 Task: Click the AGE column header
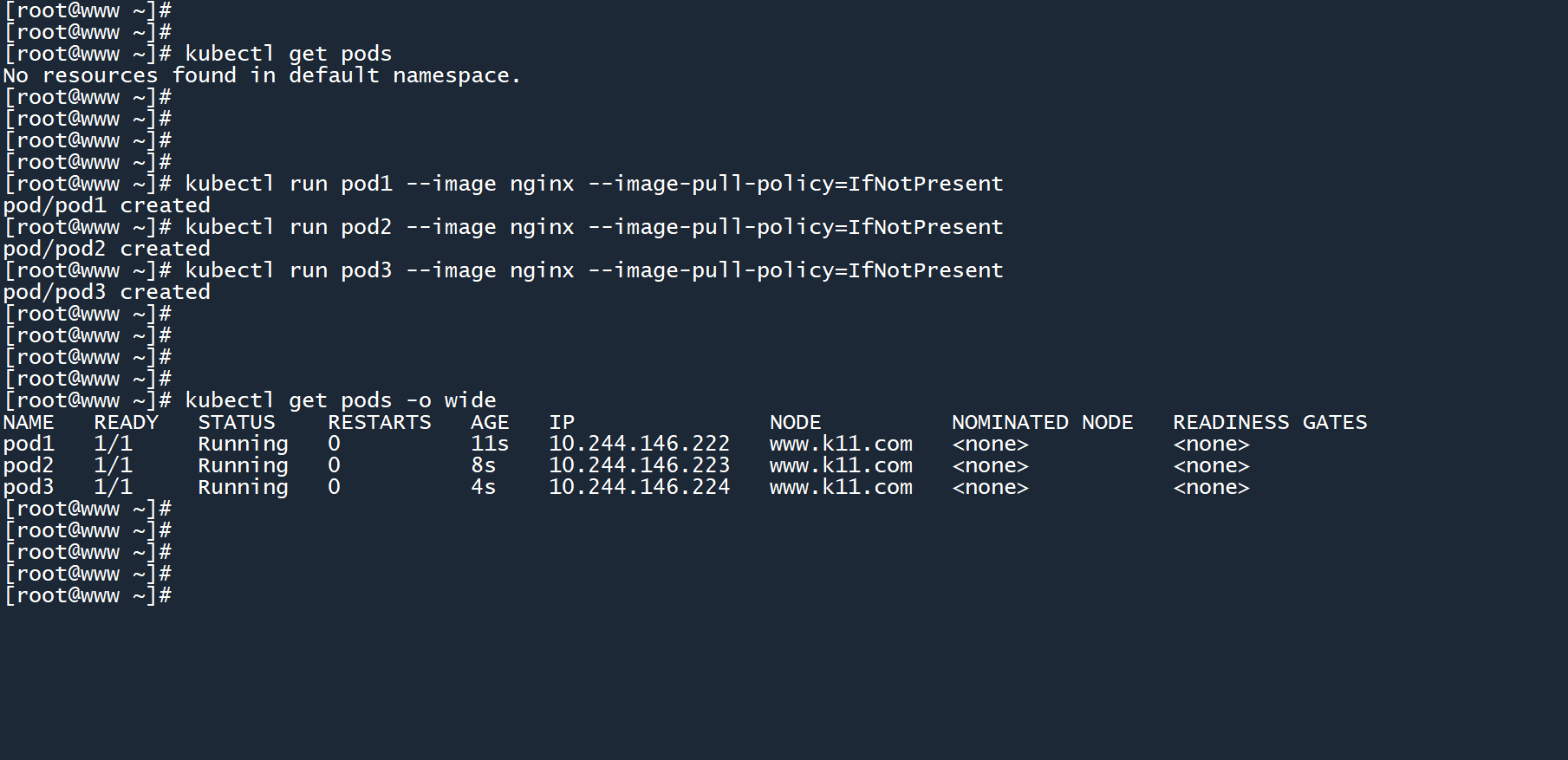click(490, 422)
